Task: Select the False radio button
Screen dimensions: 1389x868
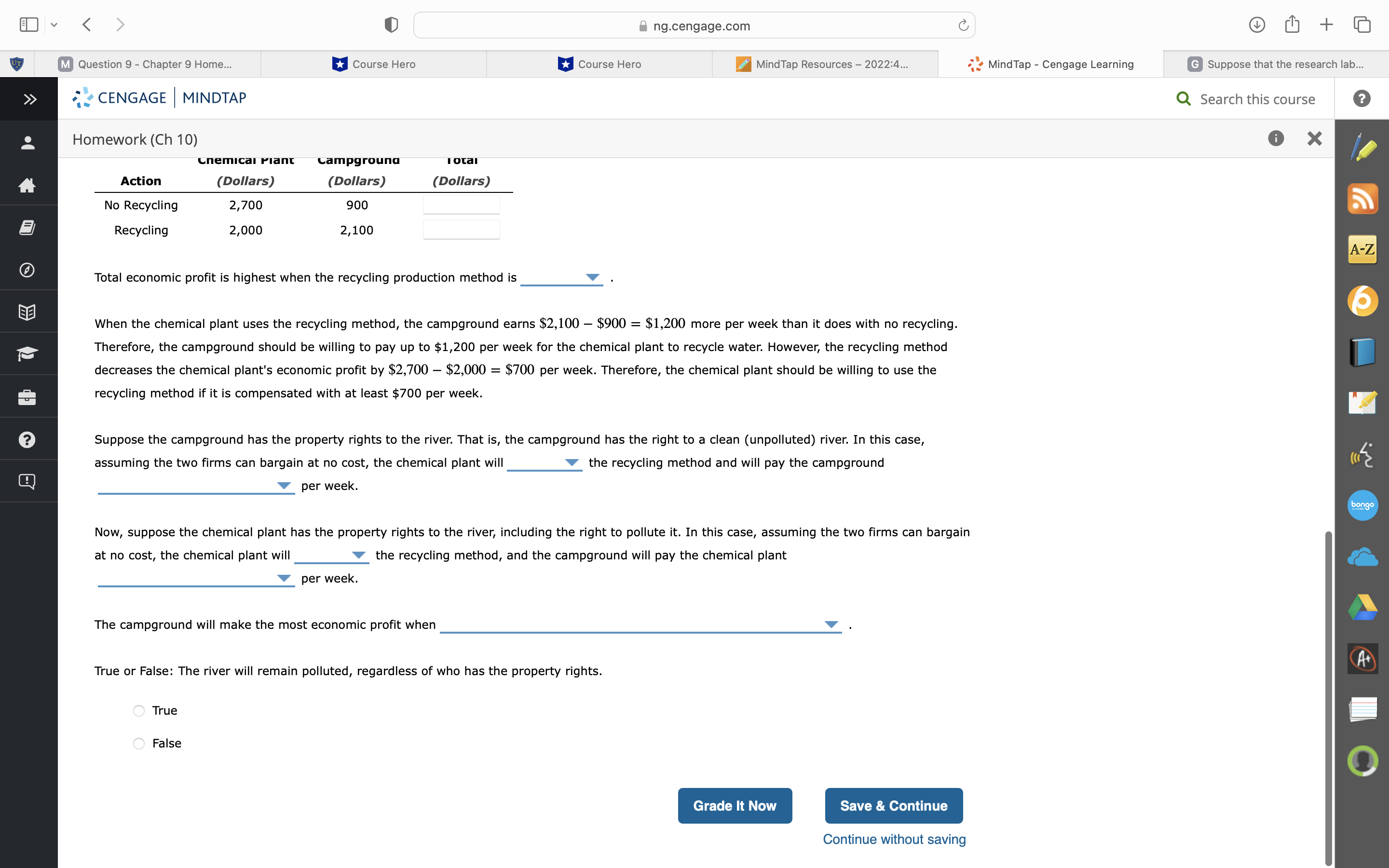Action: coord(139,744)
